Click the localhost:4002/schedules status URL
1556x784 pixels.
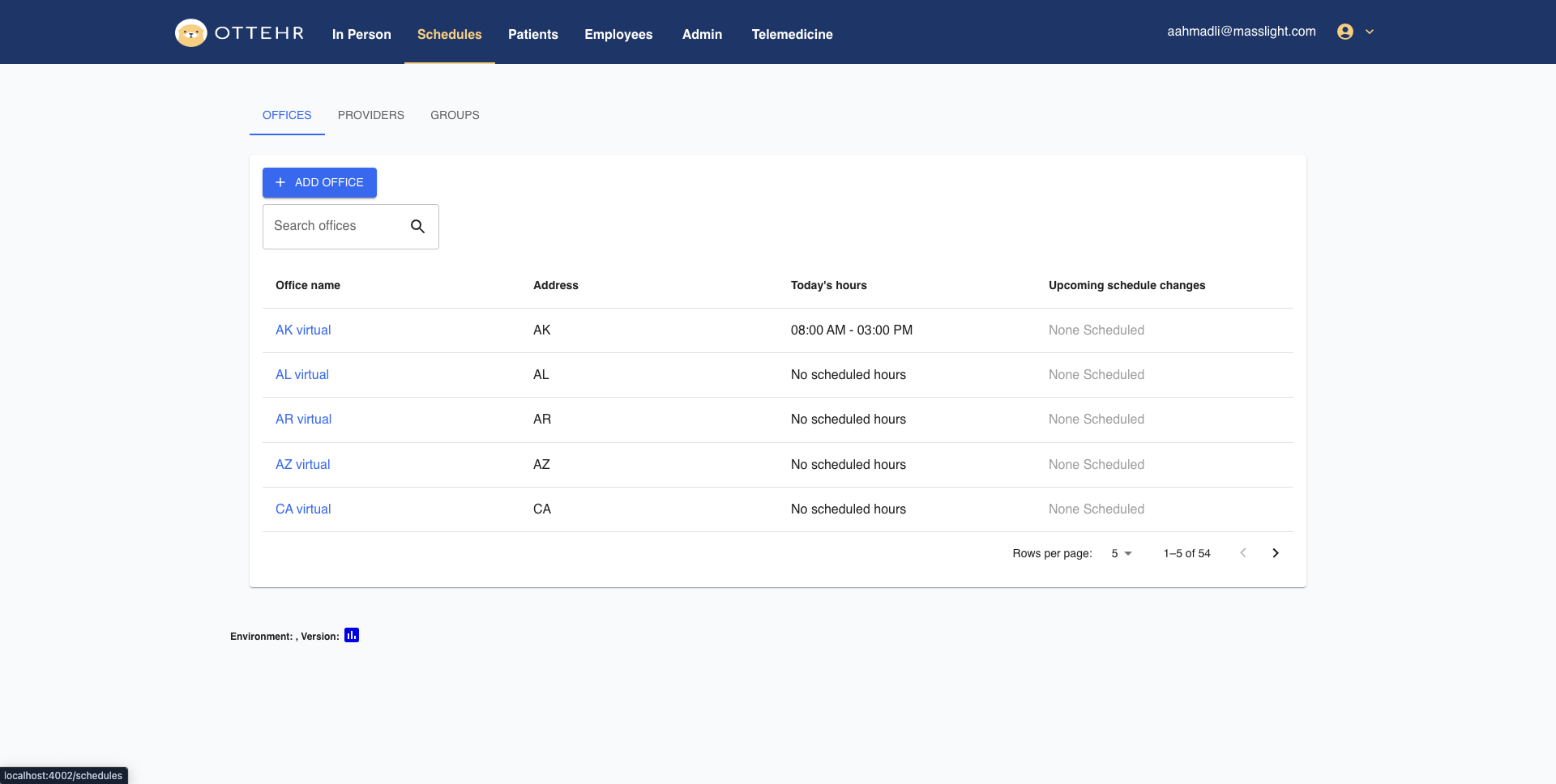tap(63, 776)
